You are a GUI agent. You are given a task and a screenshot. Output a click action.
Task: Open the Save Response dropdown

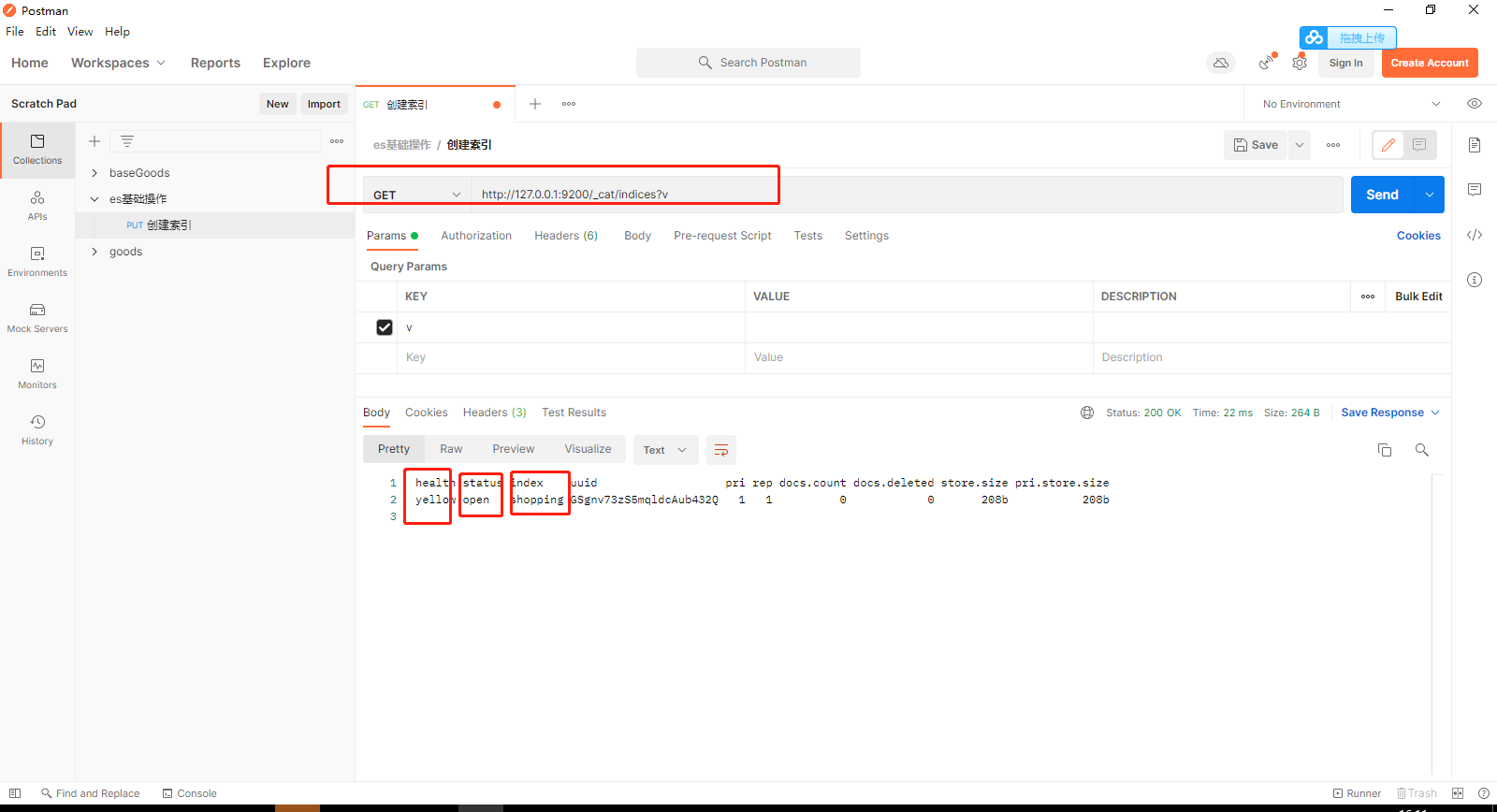1390,413
